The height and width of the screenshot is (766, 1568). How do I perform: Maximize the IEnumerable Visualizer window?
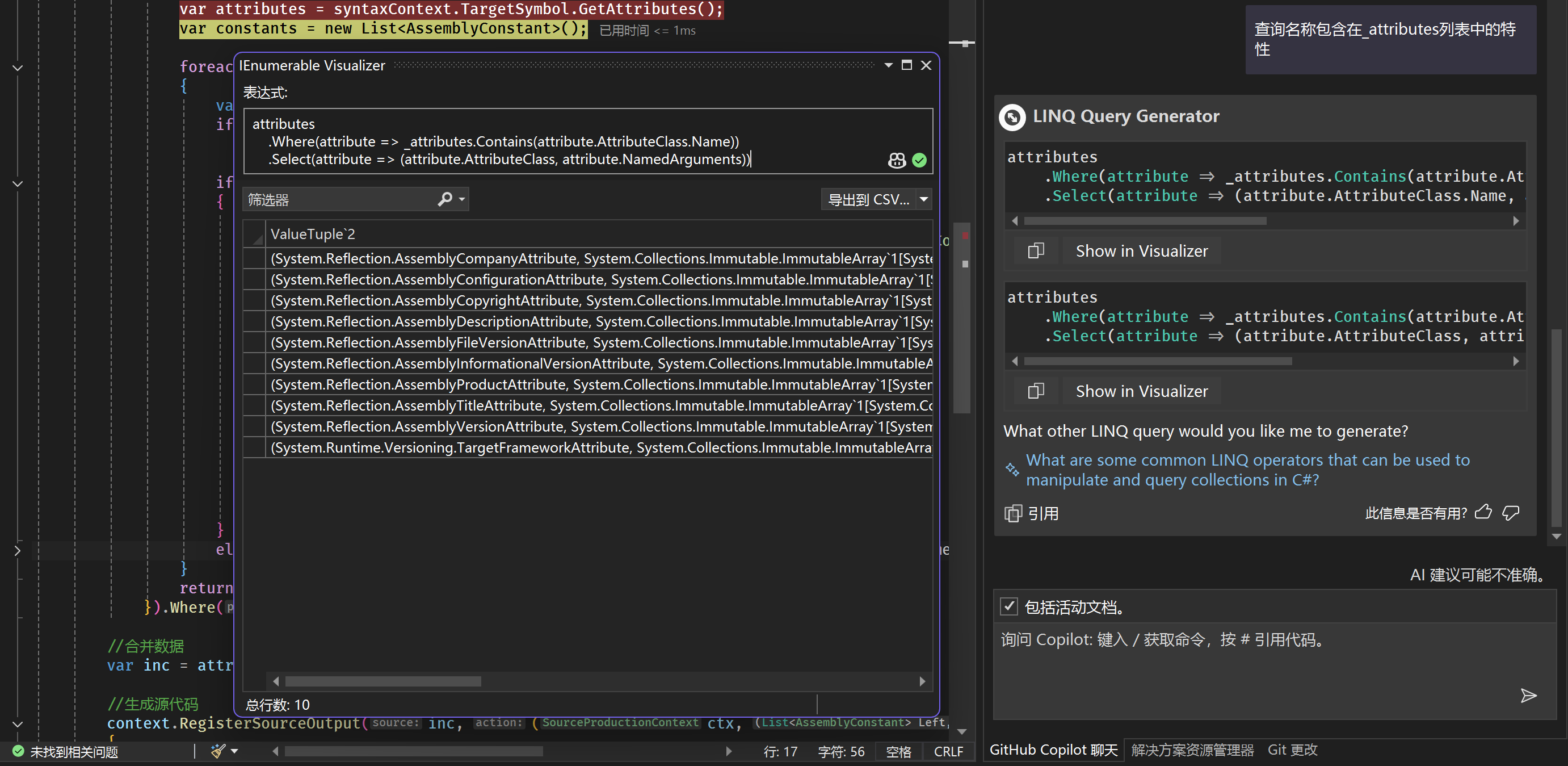pos(906,65)
